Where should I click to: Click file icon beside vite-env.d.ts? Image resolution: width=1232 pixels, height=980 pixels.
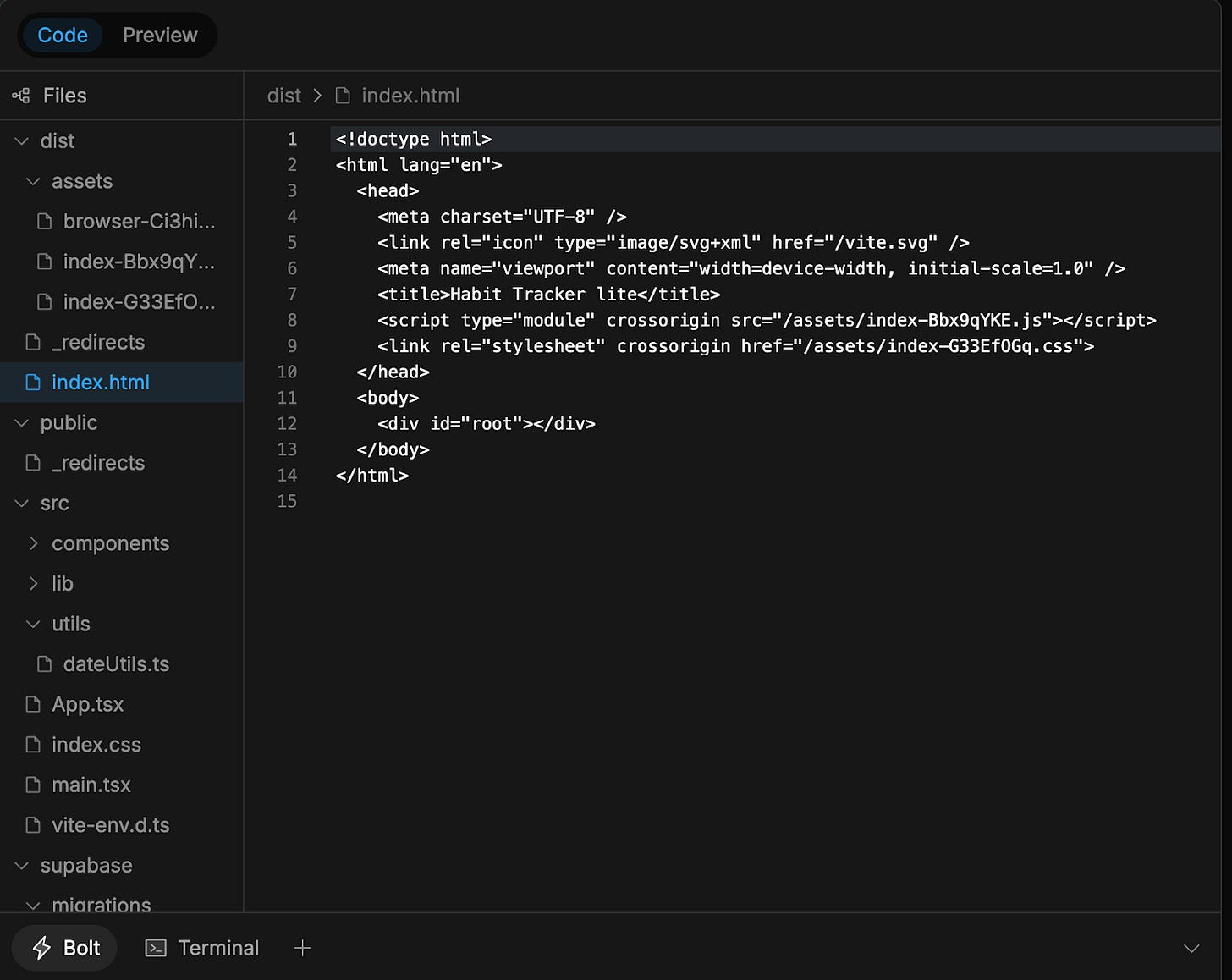[x=33, y=825]
